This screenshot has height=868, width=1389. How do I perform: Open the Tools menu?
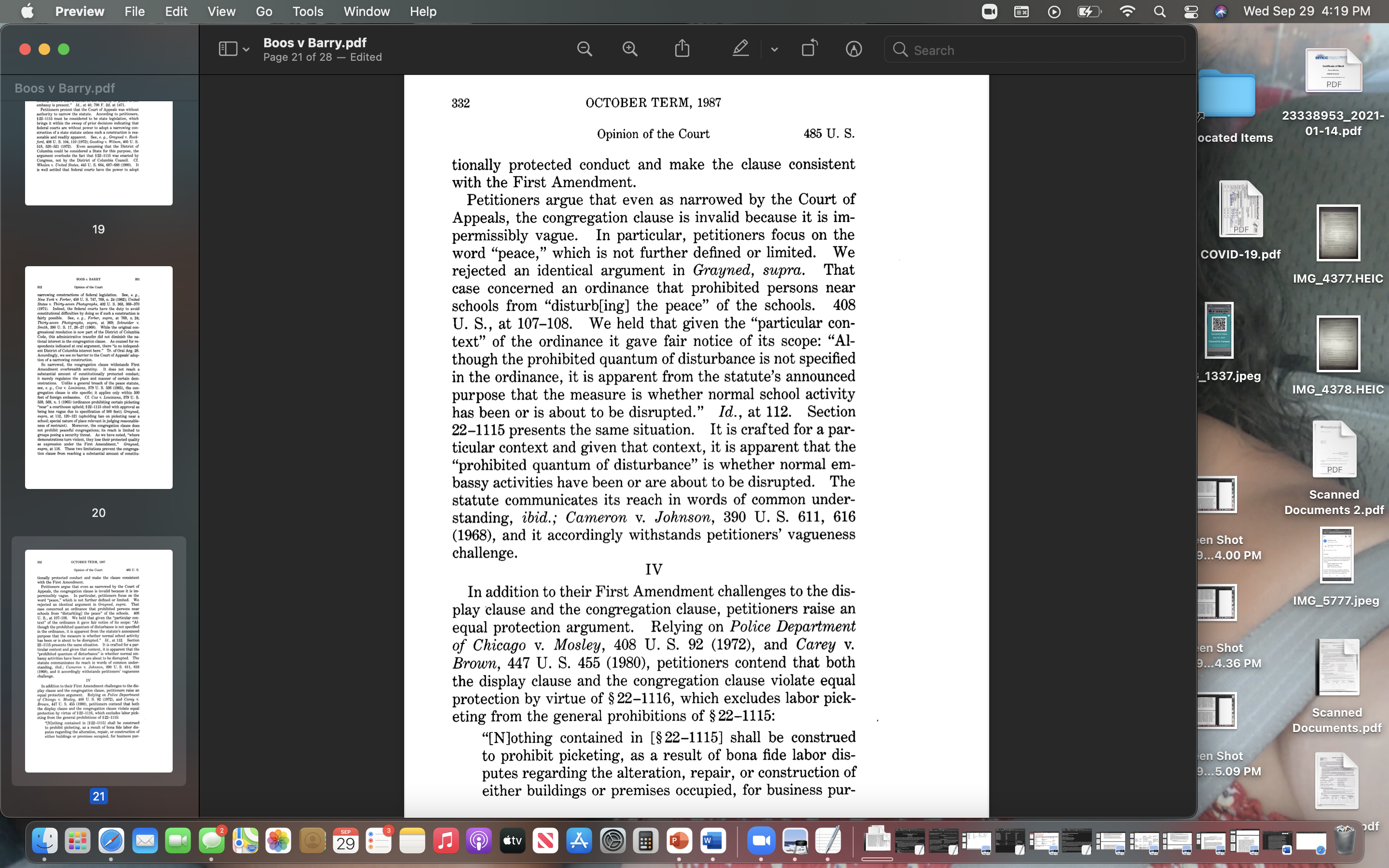point(308,11)
